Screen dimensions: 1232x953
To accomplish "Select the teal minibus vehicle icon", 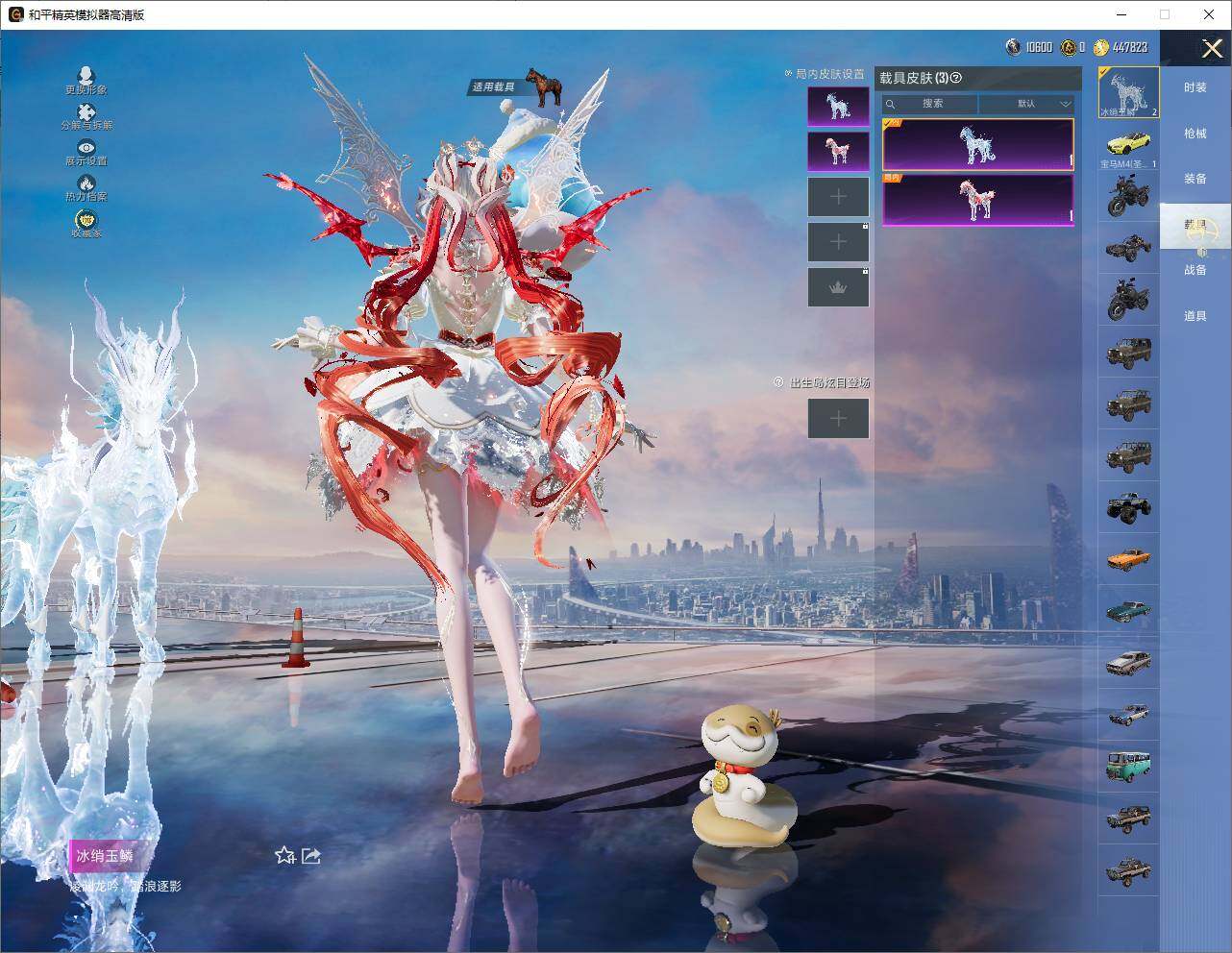I will (x=1128, y=766).
